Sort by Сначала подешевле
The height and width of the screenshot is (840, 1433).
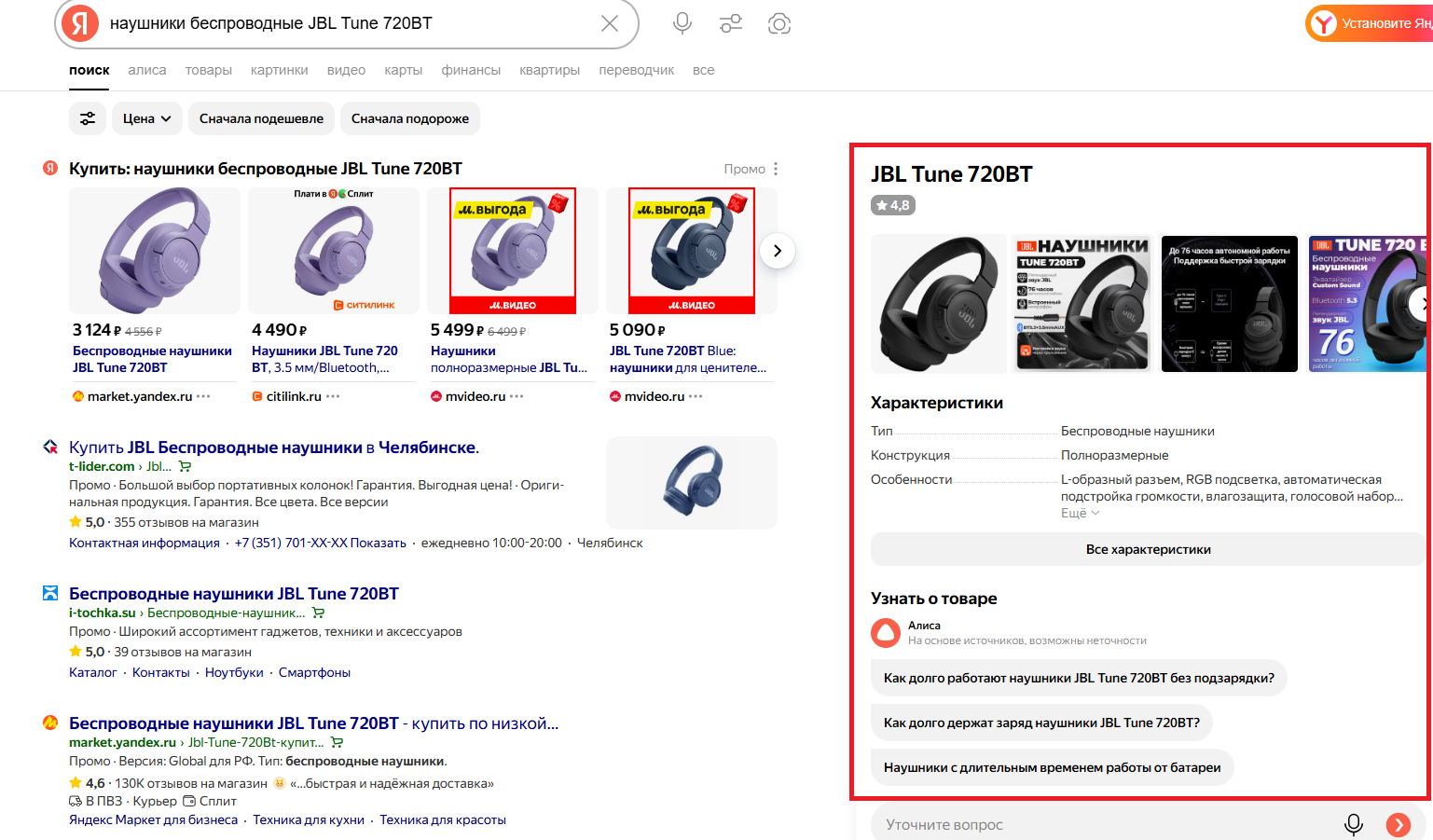pyautogui.click(x=261, y=118)
